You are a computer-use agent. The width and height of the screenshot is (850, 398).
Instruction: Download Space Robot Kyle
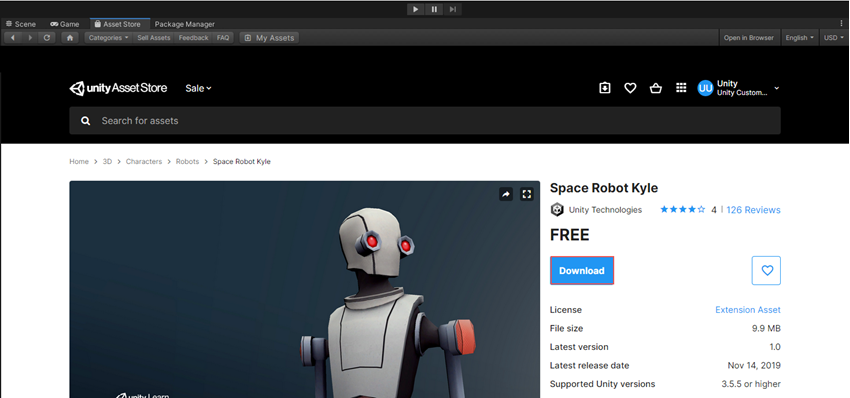pyautogui.click(x=582, y=271)
